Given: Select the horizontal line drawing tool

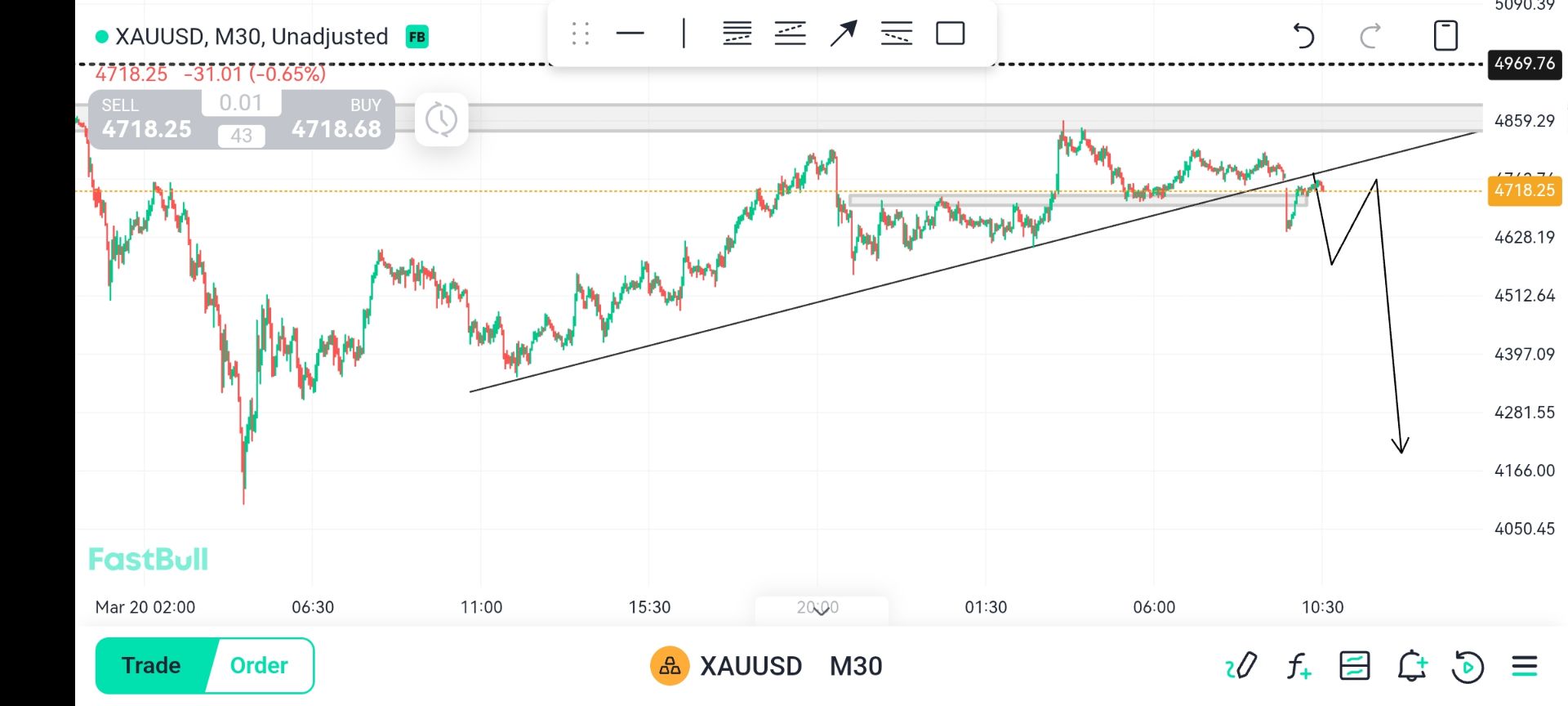Looking at the screenshot, I should coord(630,34).
